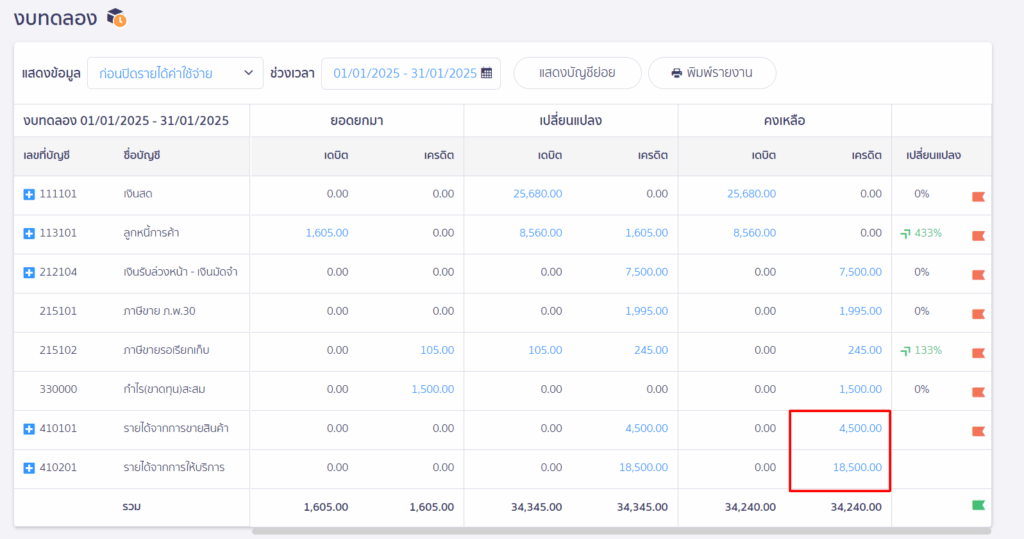
Task: Click the orange flag in row 410101
Action: pyautogui.click(x=978, y=431)
